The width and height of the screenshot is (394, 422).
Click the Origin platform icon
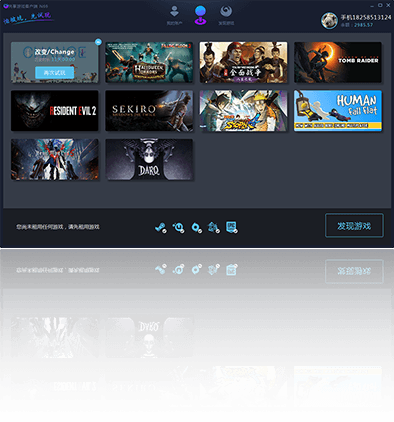tap(196, 228)
